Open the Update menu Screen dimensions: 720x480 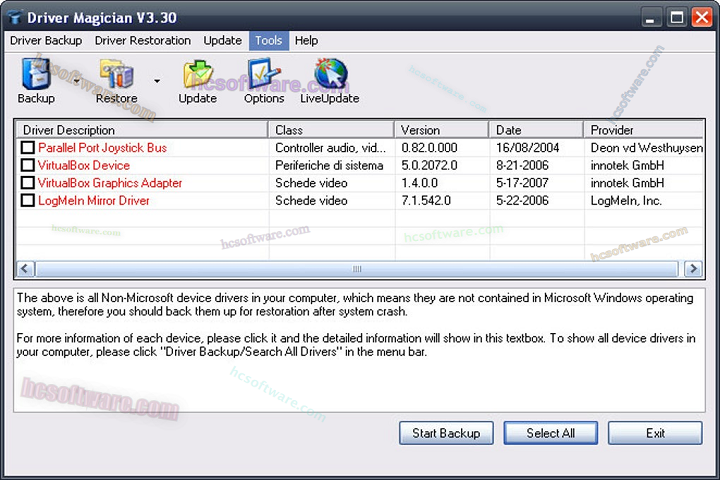pyautogui.click(x=223, y=40)
